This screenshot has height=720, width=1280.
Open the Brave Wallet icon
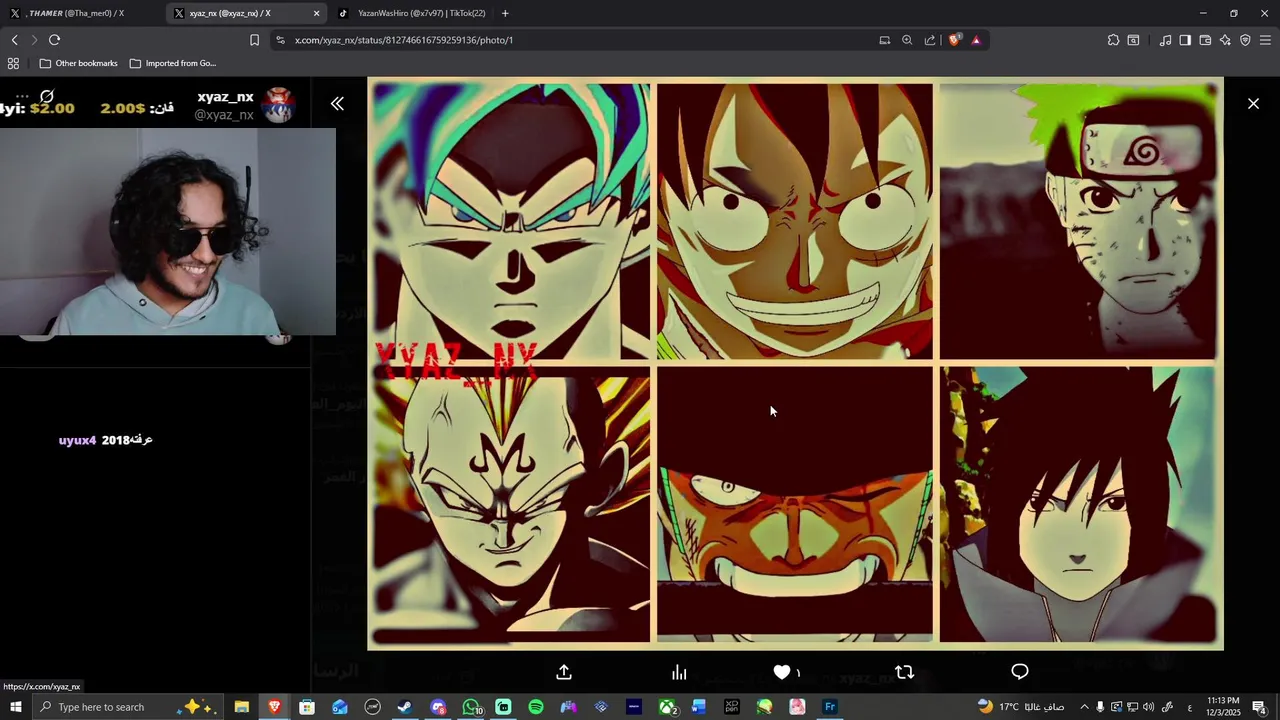click(1205, 40)
